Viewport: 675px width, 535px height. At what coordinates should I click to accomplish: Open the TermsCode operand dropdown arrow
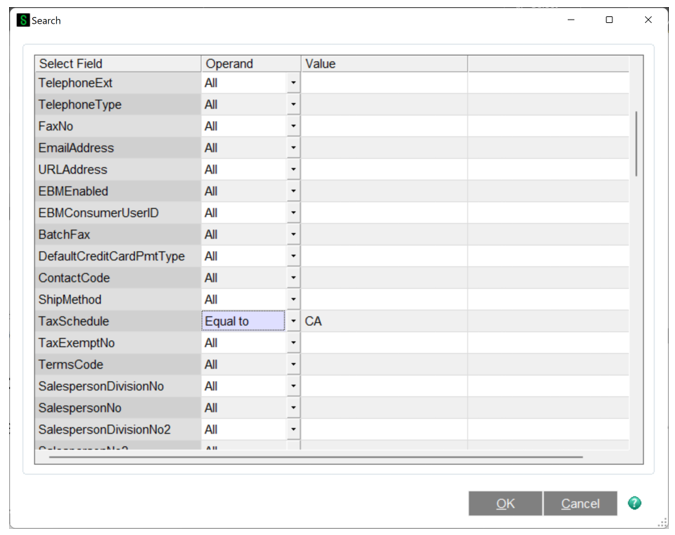click(294, 364)
